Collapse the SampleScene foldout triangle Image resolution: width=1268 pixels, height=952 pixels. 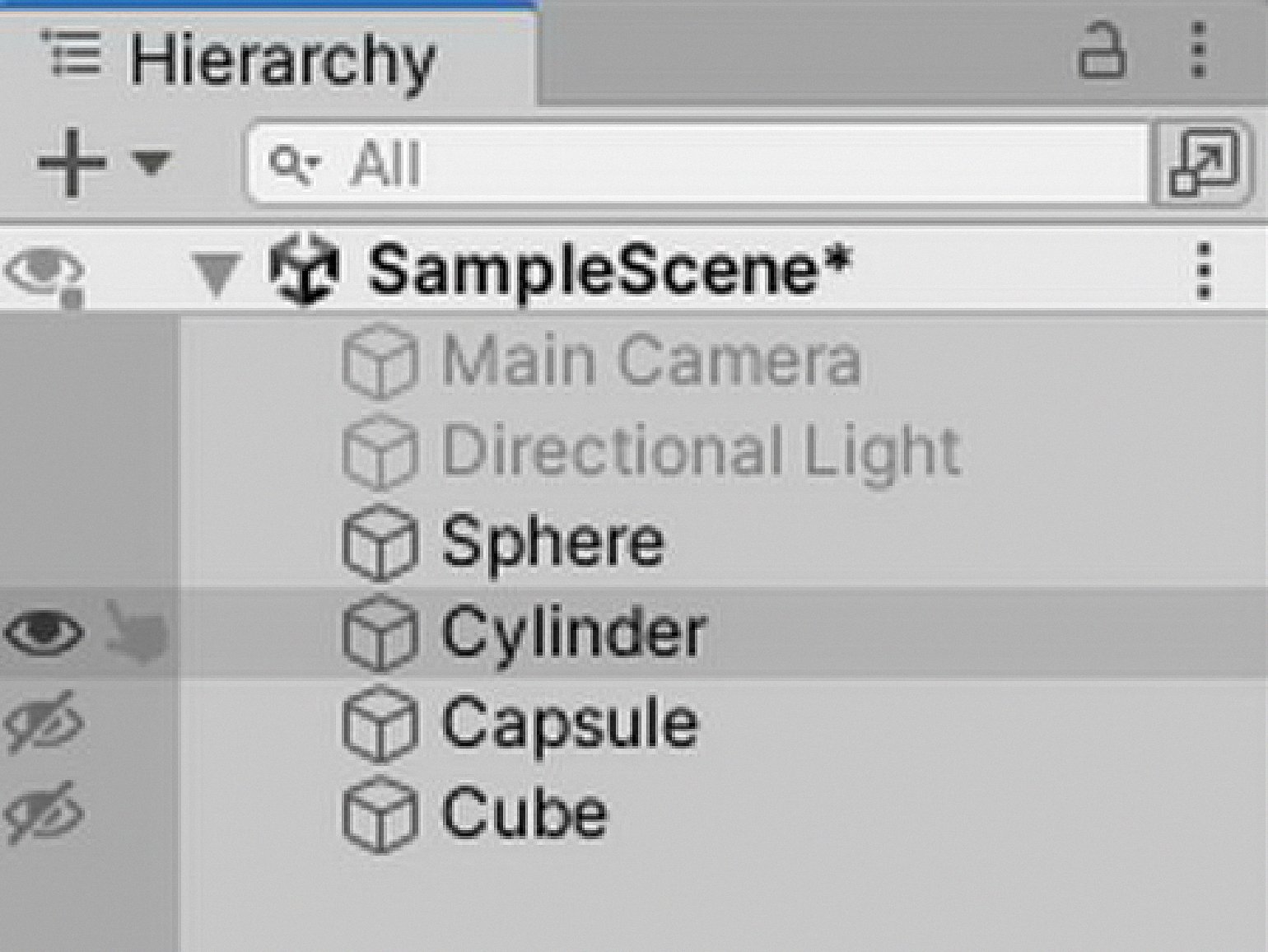click(x=216, y=272)
